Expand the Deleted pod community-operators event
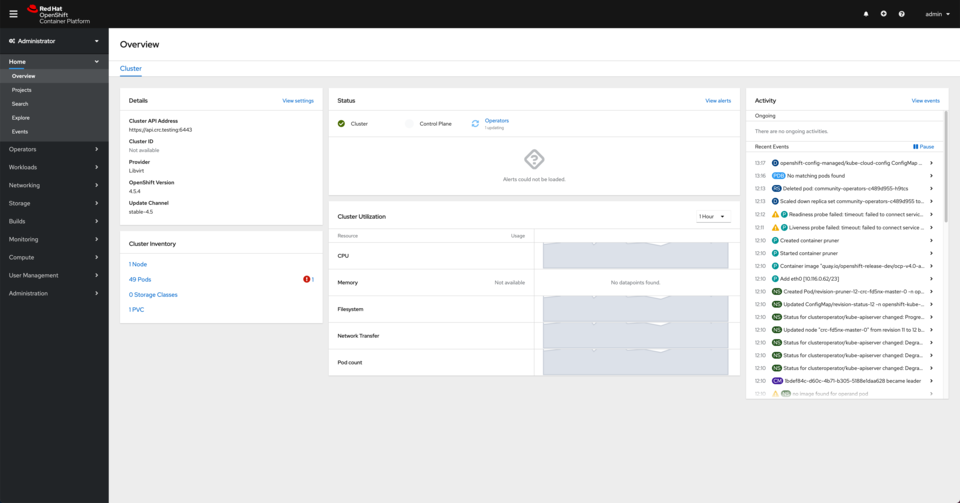The image size is (960, 503). click(x=931, y=188)
